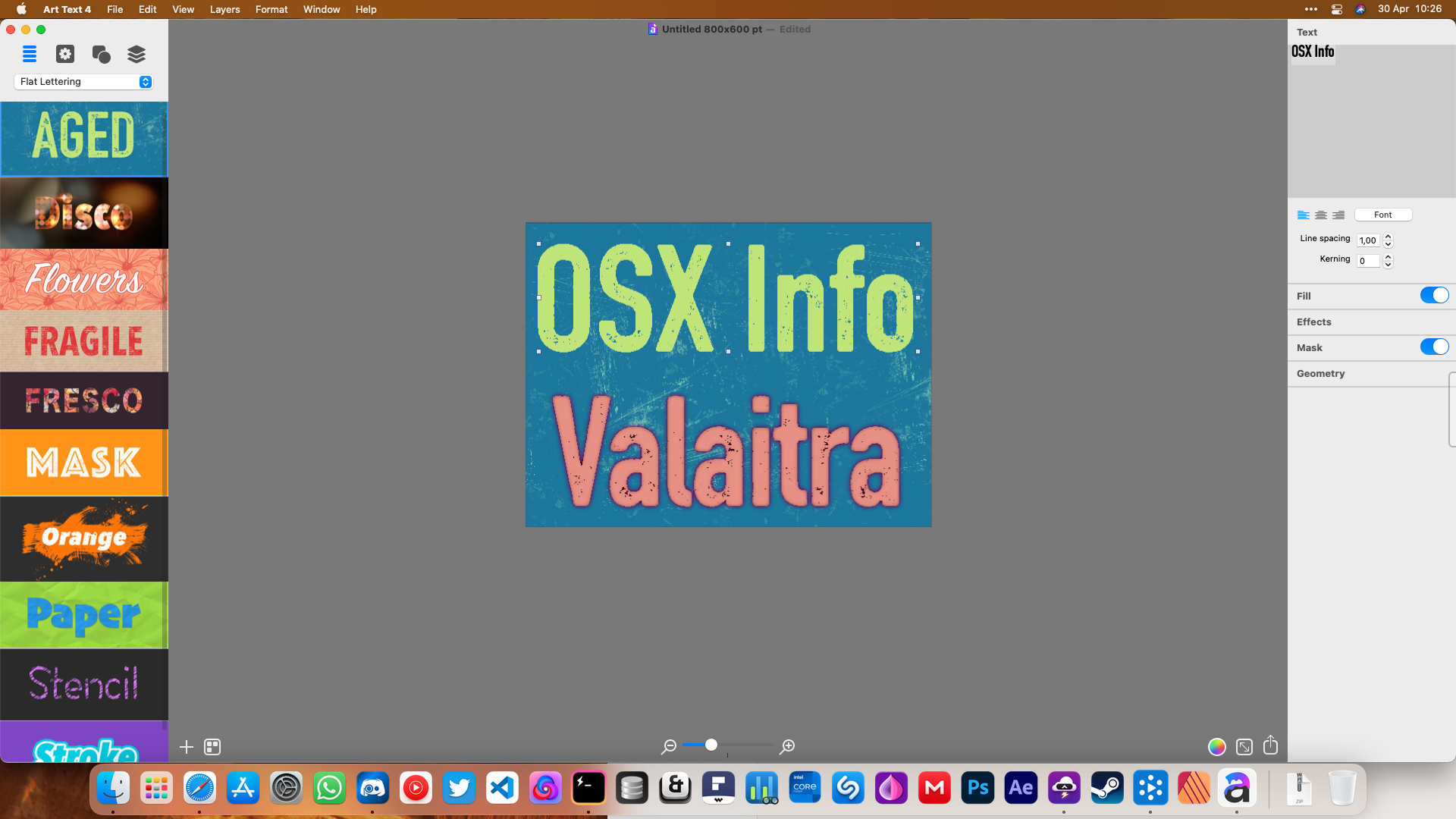1456x819 pixels.
Task: Expand the Effects section
Action: (1313, 322)
